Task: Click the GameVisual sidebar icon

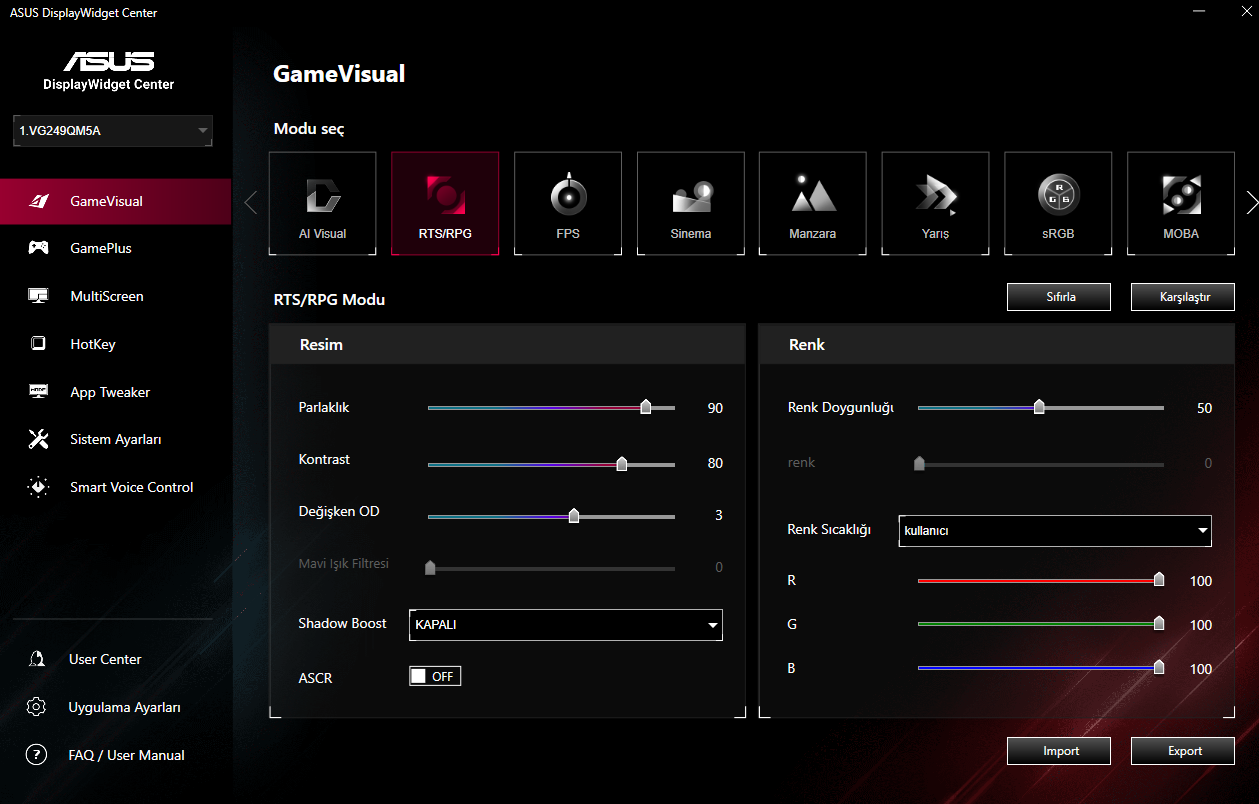Action: tap(38, 201)
